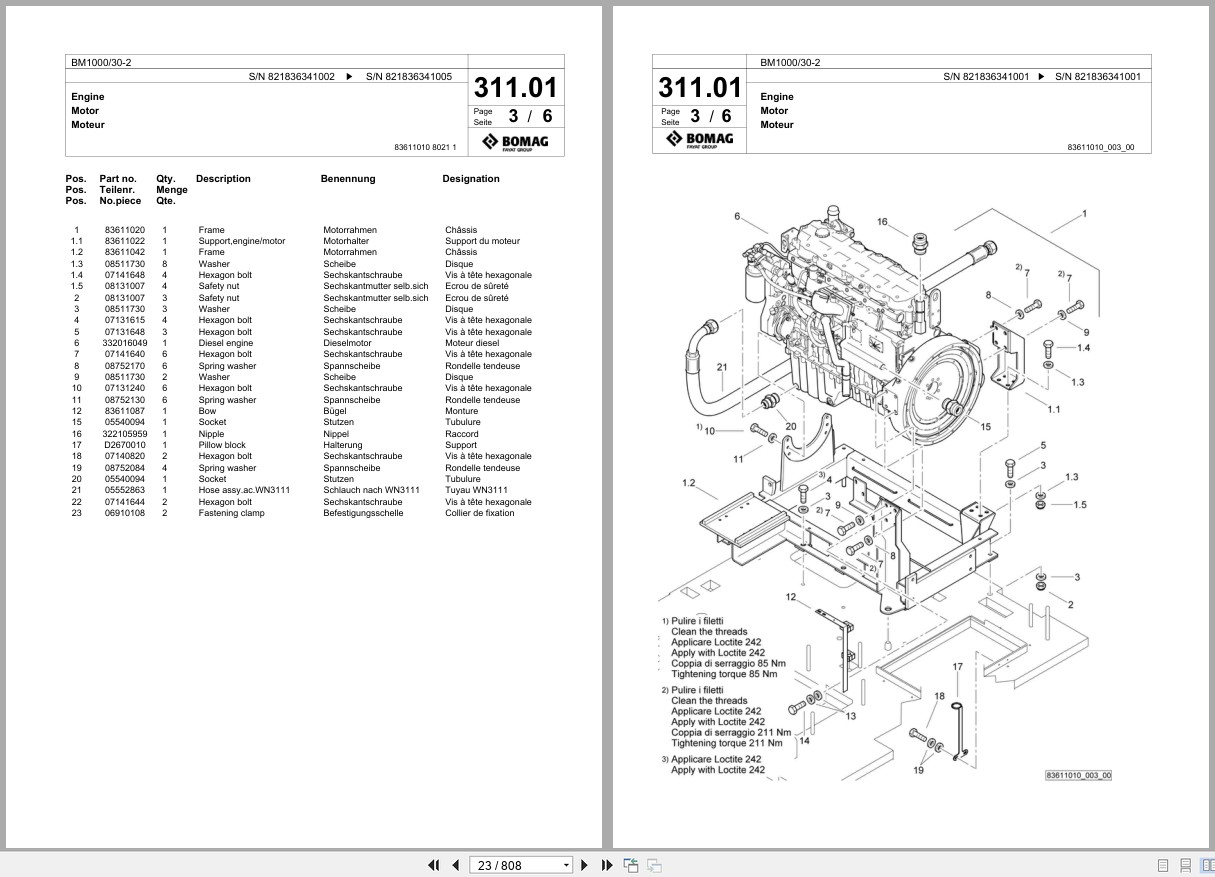The width and height of the screenshot is (1215, 877).
Task: Click callout number 12 near the bow
Action: (791, 597)
